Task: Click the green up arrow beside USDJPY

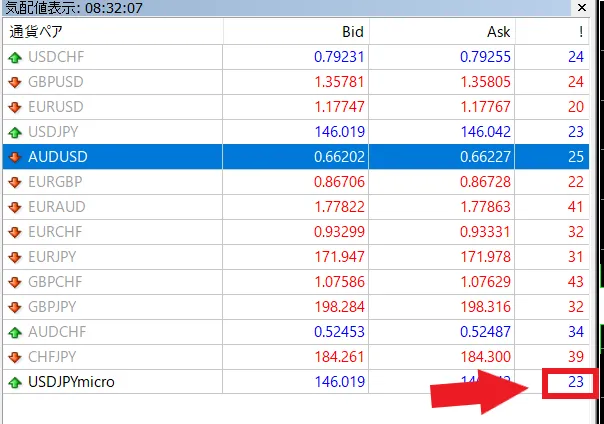Action: pyautogui.click(x=14, y=132)
